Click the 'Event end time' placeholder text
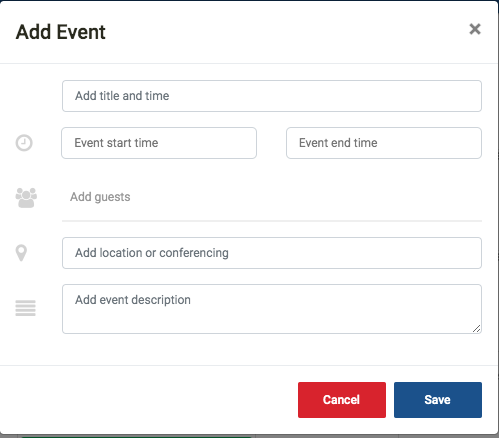 click(x=338, y=143)
